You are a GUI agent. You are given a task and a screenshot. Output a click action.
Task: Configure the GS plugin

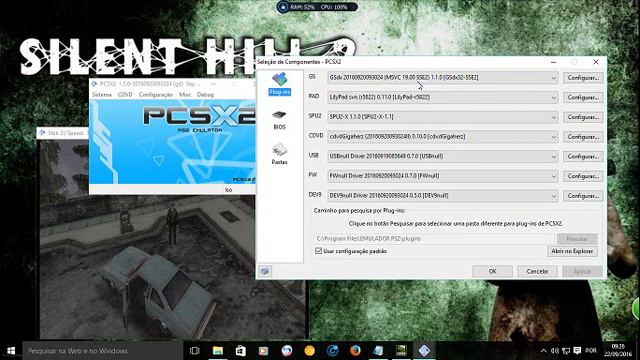[x=583, y=78]
